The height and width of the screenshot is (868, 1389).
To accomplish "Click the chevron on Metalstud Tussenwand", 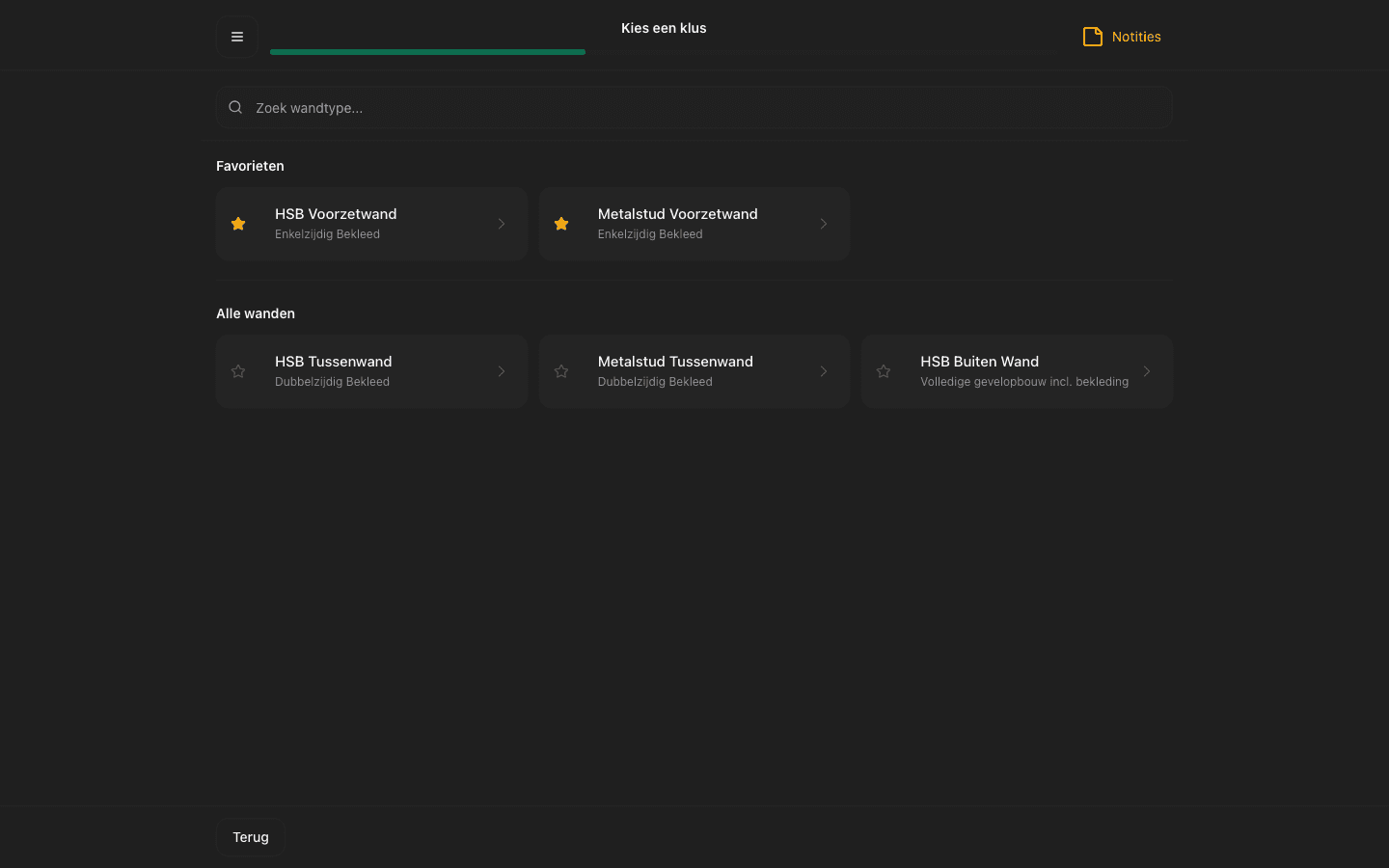I will [x=824, y=371].
